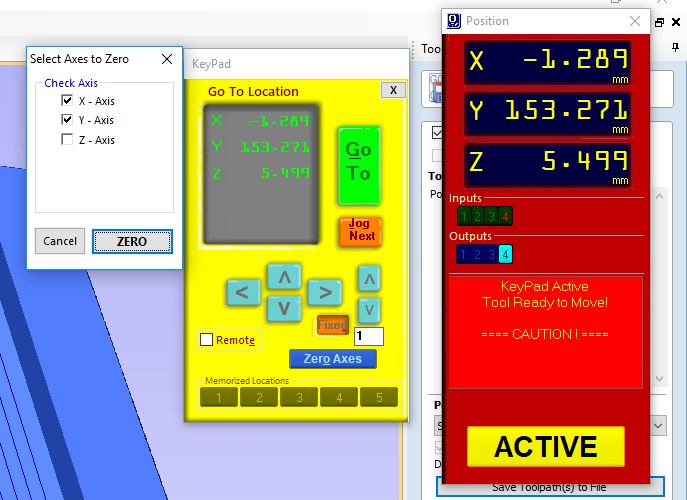Pin the toolpath panel with the pushpin icon
The image size is (687, 500).
(675, 47)
